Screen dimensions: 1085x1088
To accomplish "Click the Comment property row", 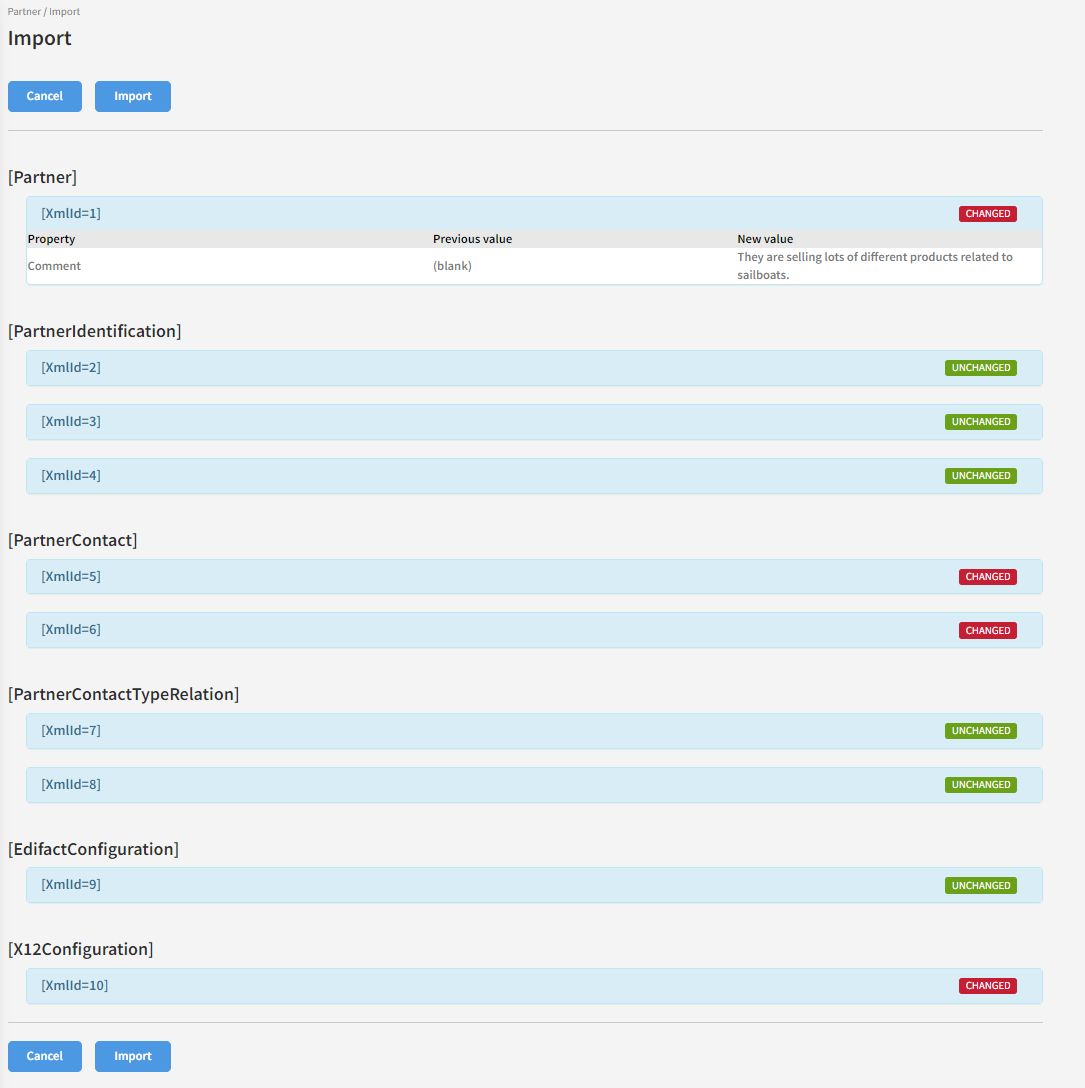I will click(55, 266).
